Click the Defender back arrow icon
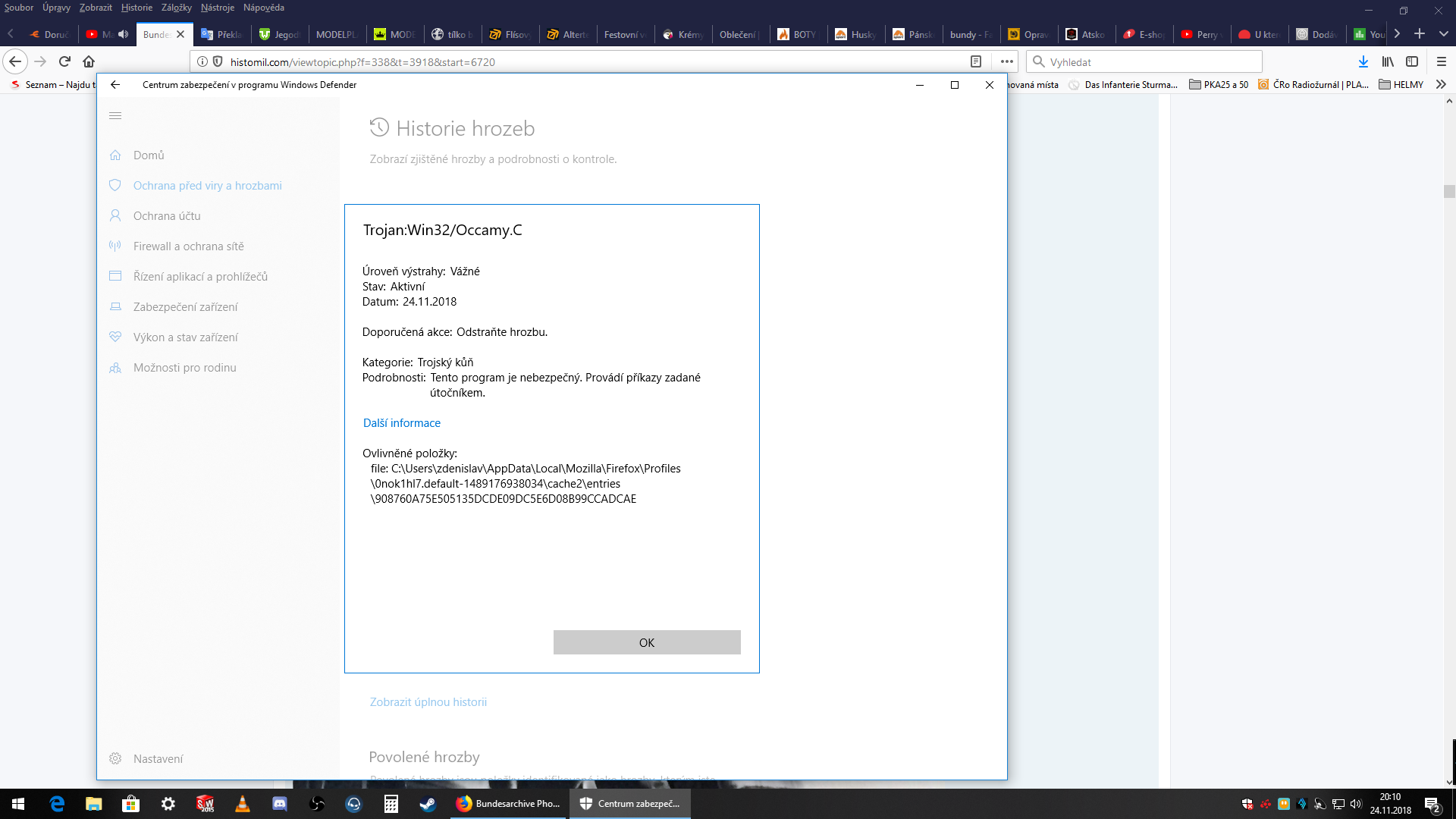The image size is (1456, 819). pyautogui.click(x=115, y=85)
